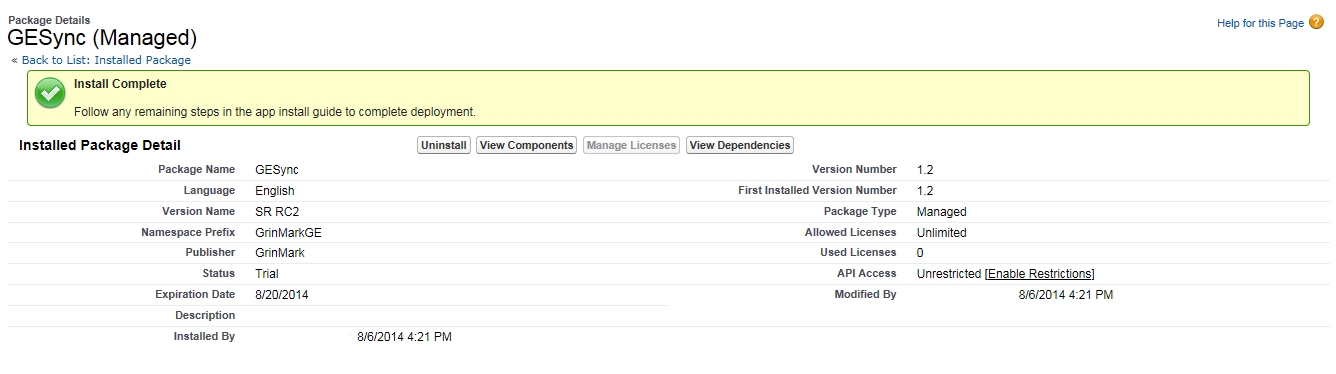The width and height of the screenshot is (1336, 374).
Task: Click the Language value English
Action: click(x=275, y=191)
